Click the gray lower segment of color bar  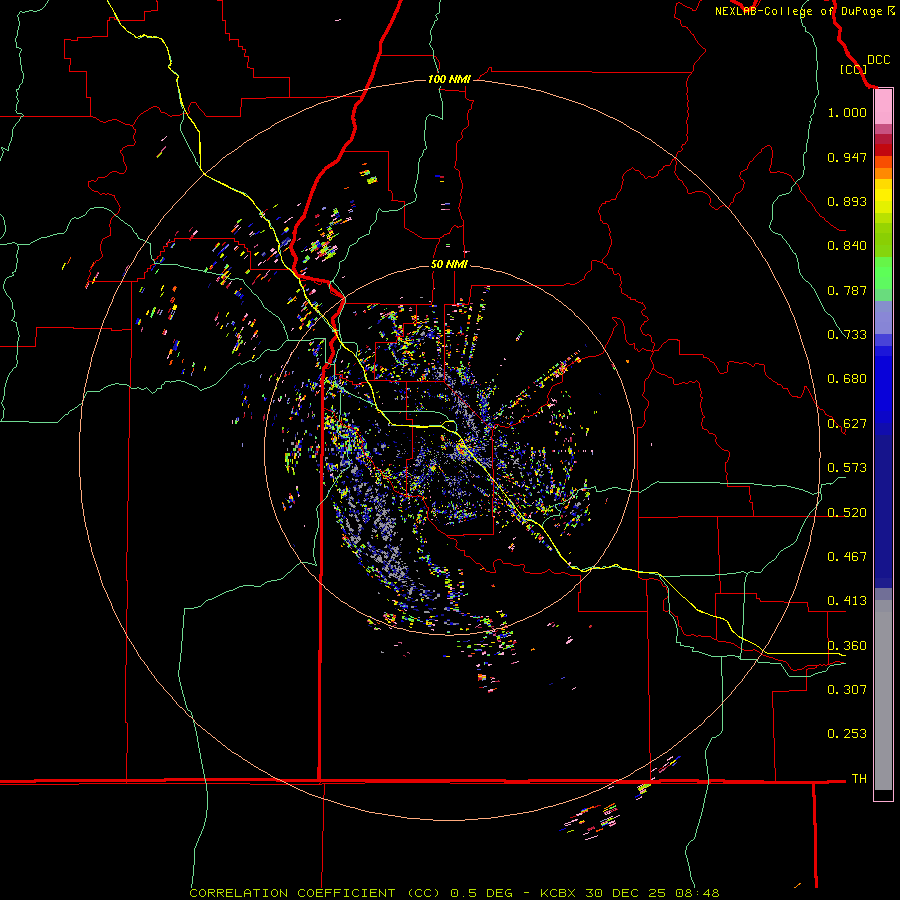pos(883,695)
